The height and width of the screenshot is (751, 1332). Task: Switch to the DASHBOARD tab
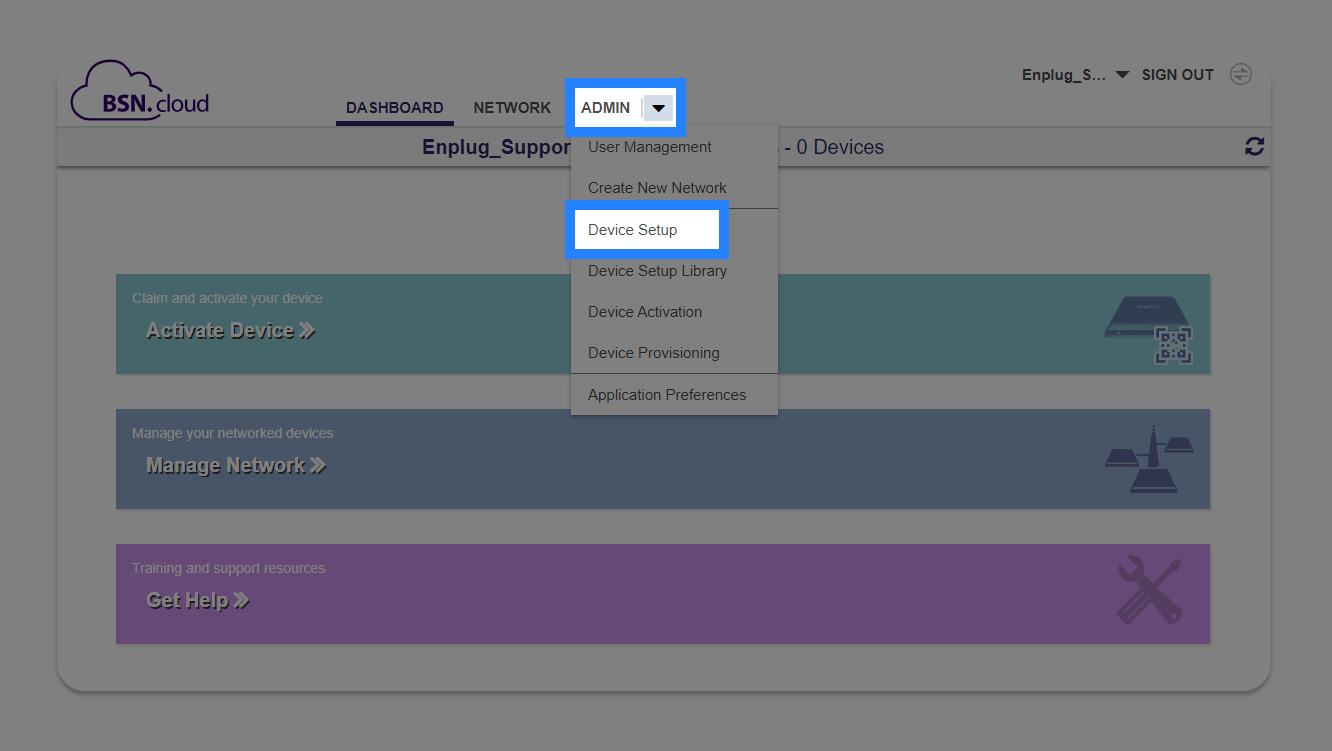[394, 107]
